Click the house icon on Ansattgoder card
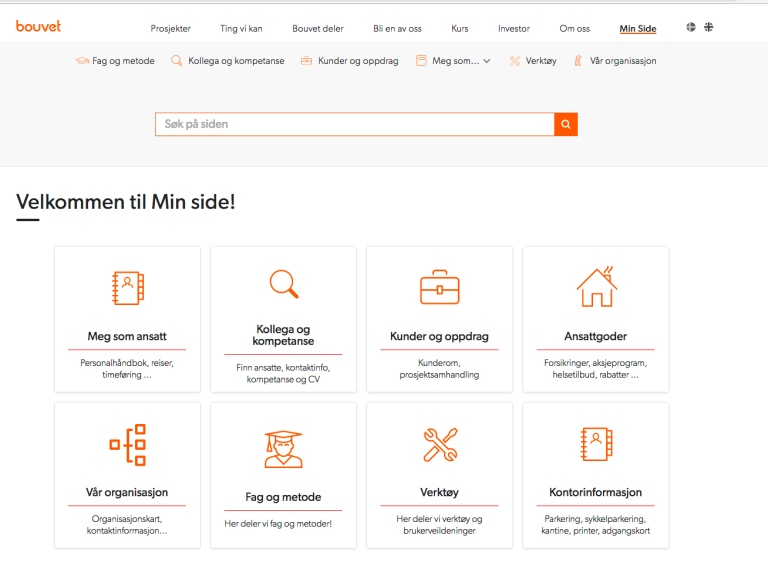 (597, 287)
